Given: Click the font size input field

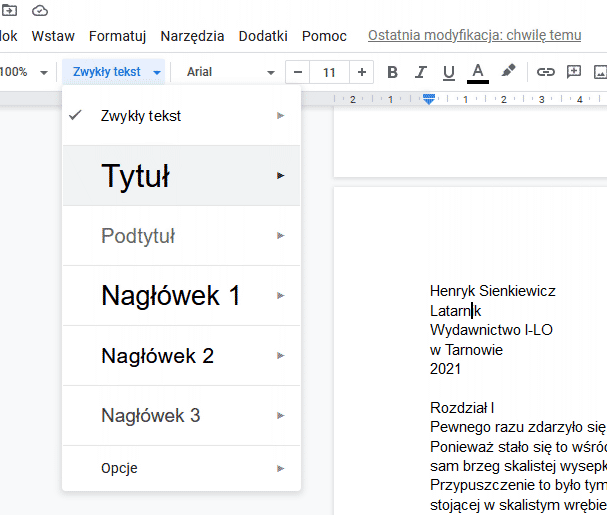Looking at the screenshot, I should (329, 72).
